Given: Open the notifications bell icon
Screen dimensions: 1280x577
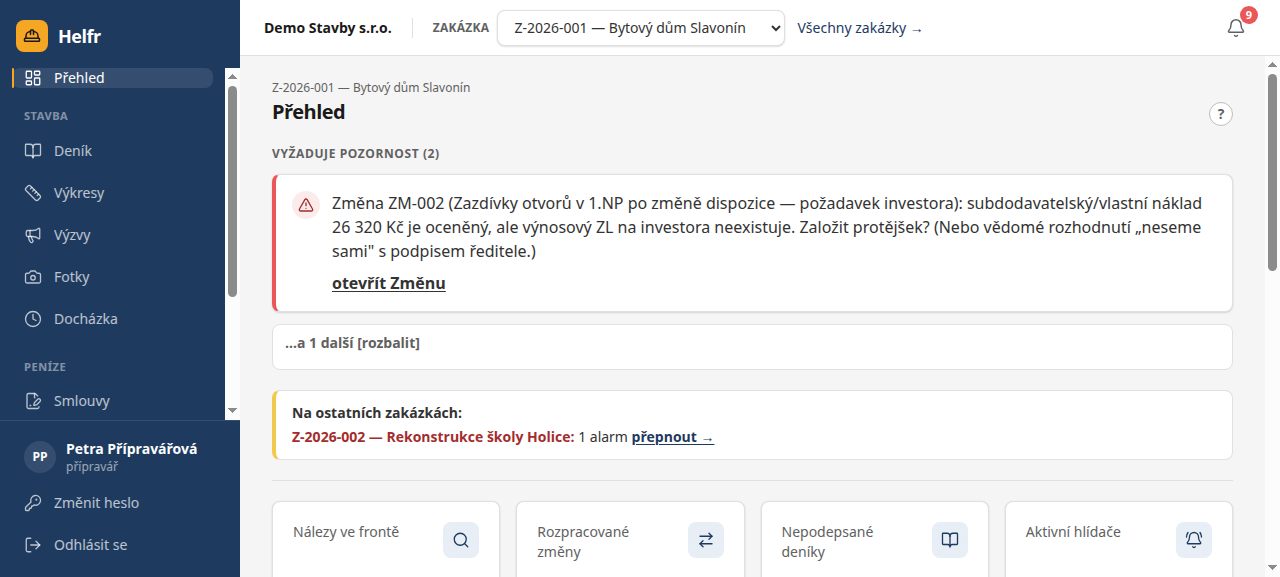Looking at the screenshot, I should [x=1236, y=28].
